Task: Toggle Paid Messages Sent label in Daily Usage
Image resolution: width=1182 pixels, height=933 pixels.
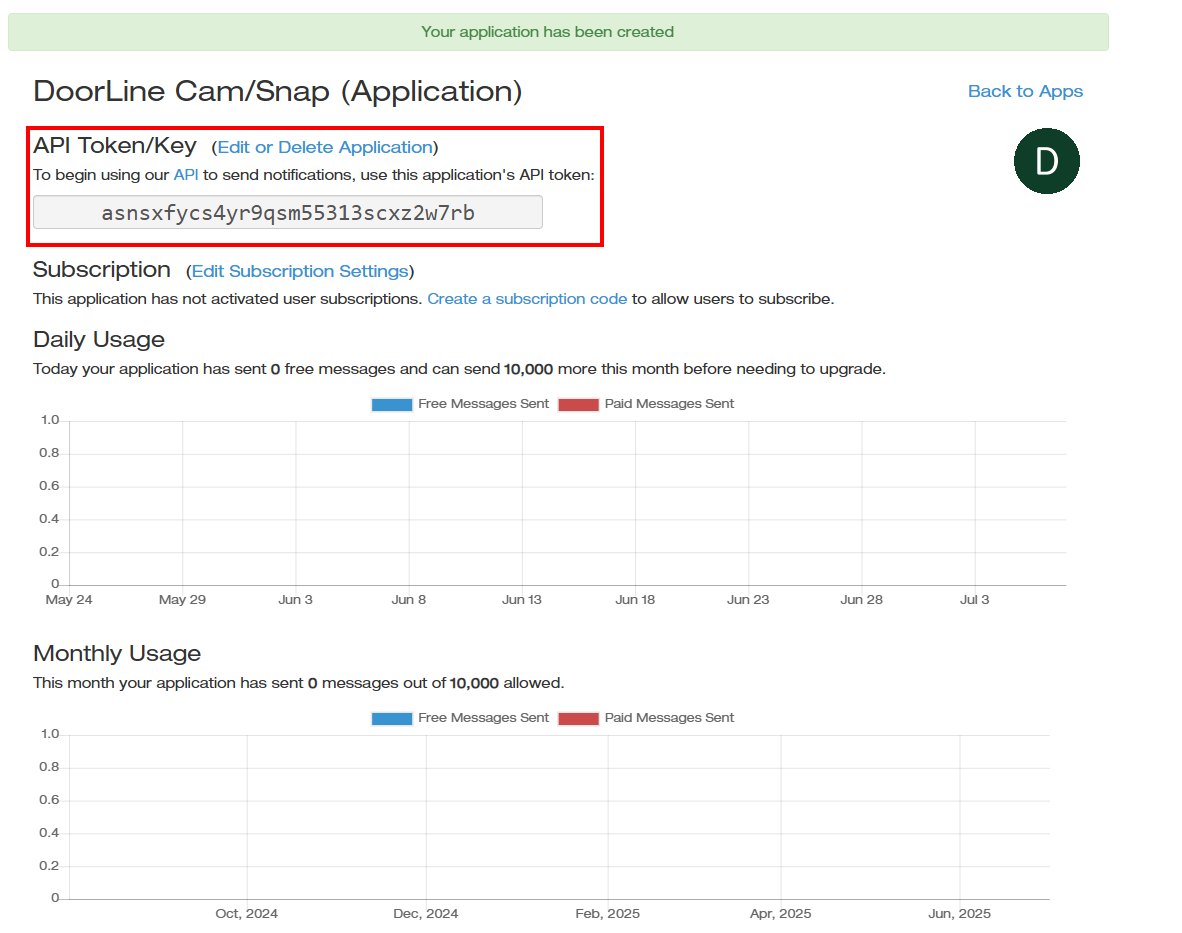Action: [669, 404]
